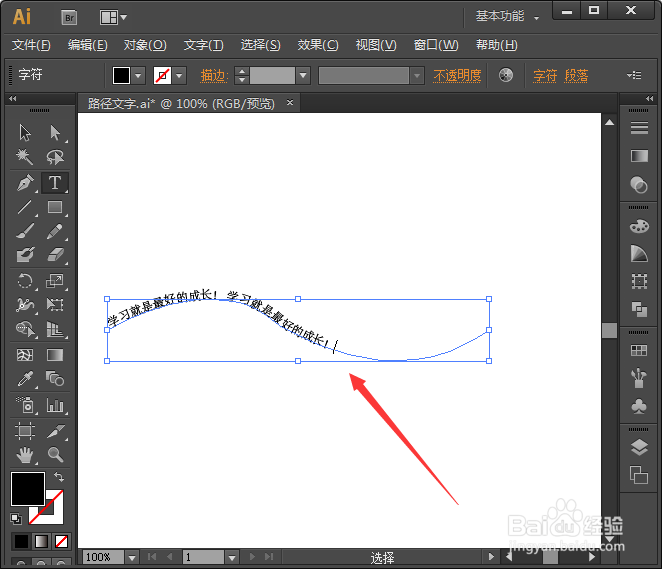Open the zoom level 100% dropdown

[132, 558]
